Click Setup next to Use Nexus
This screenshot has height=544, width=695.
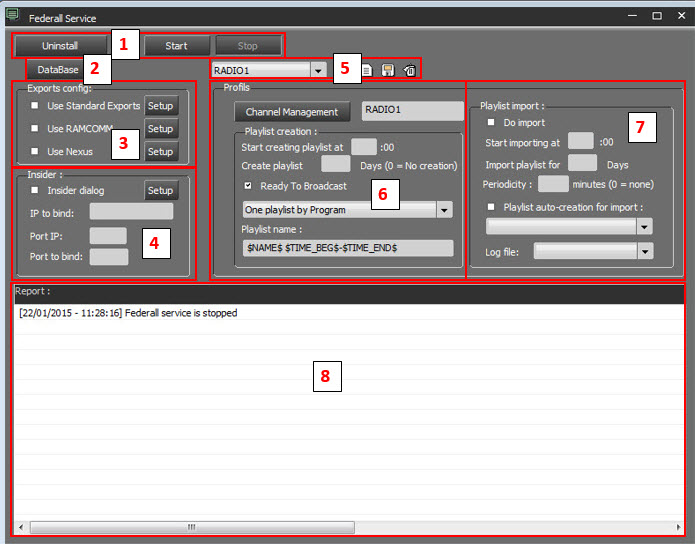click(x=161, y=152)
